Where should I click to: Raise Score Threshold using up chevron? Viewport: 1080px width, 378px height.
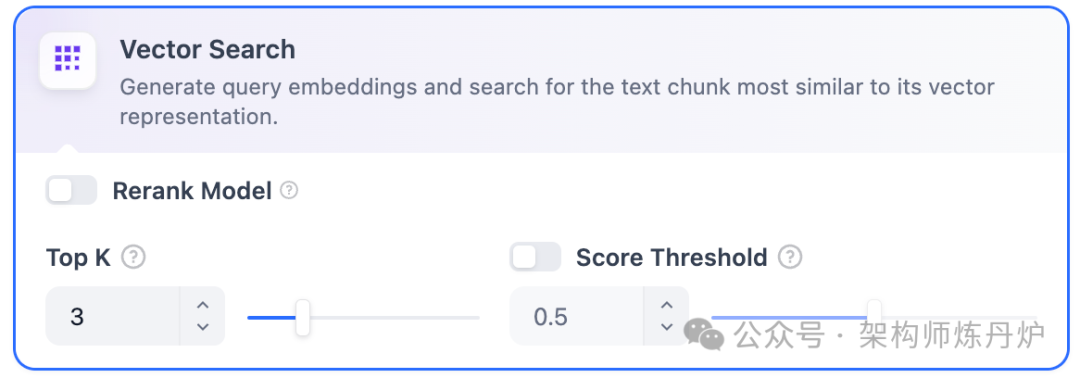666,305
